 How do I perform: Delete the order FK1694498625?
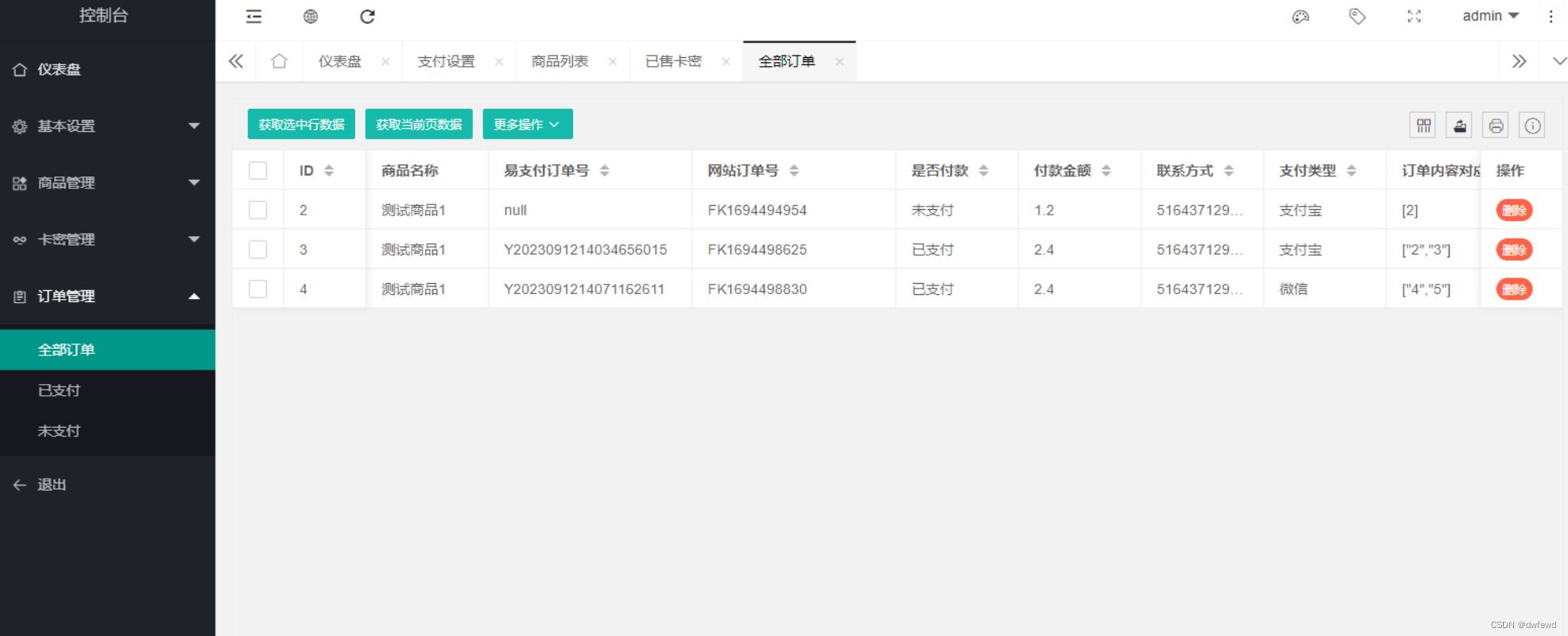pyautogui.click(x=1515, y=250)
